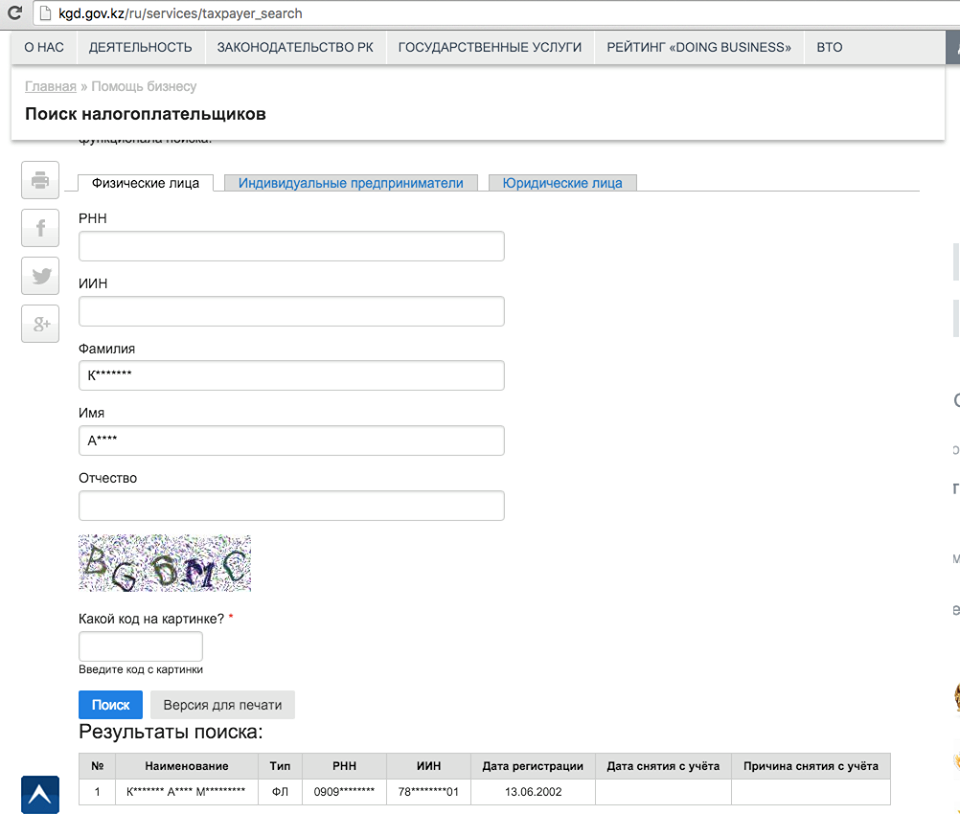Open the «О НАС» menu
Viewport: 960px width, 814px height.
click(x=44, y=47)
